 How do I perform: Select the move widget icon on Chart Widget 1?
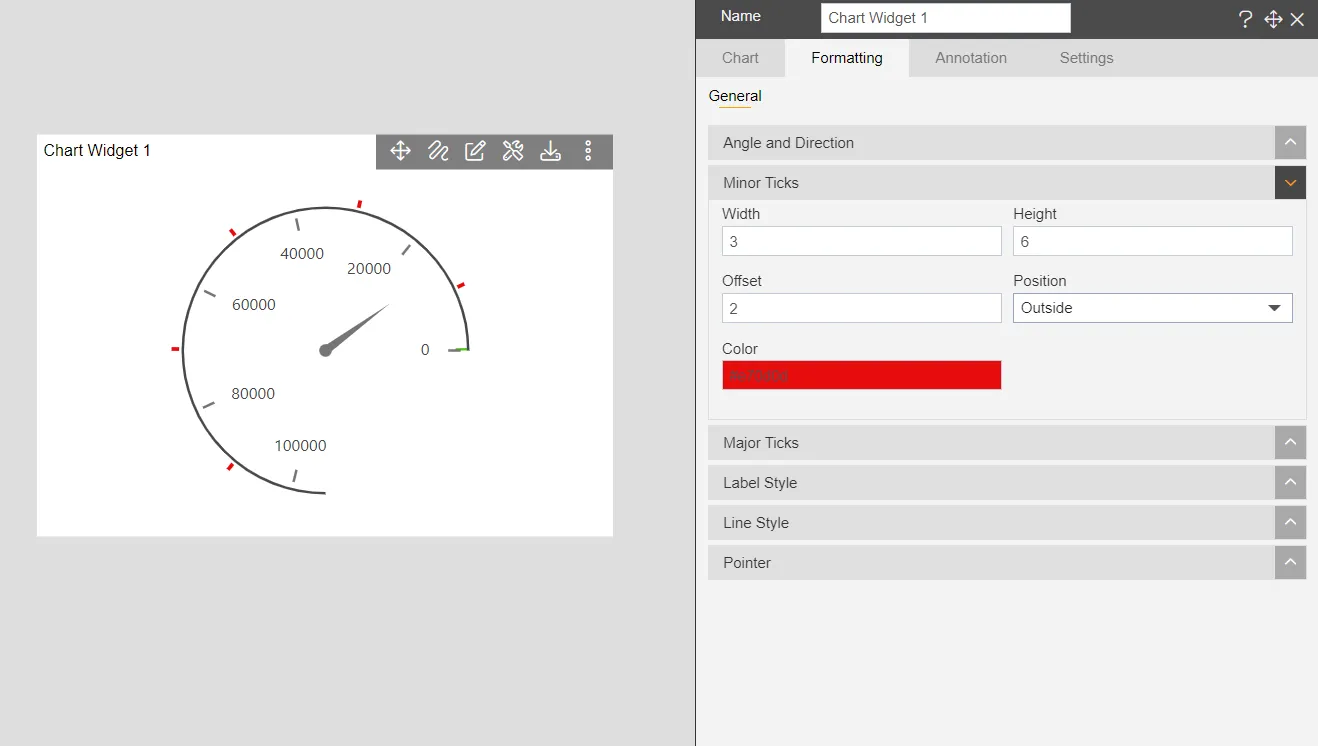coord(399,151)
